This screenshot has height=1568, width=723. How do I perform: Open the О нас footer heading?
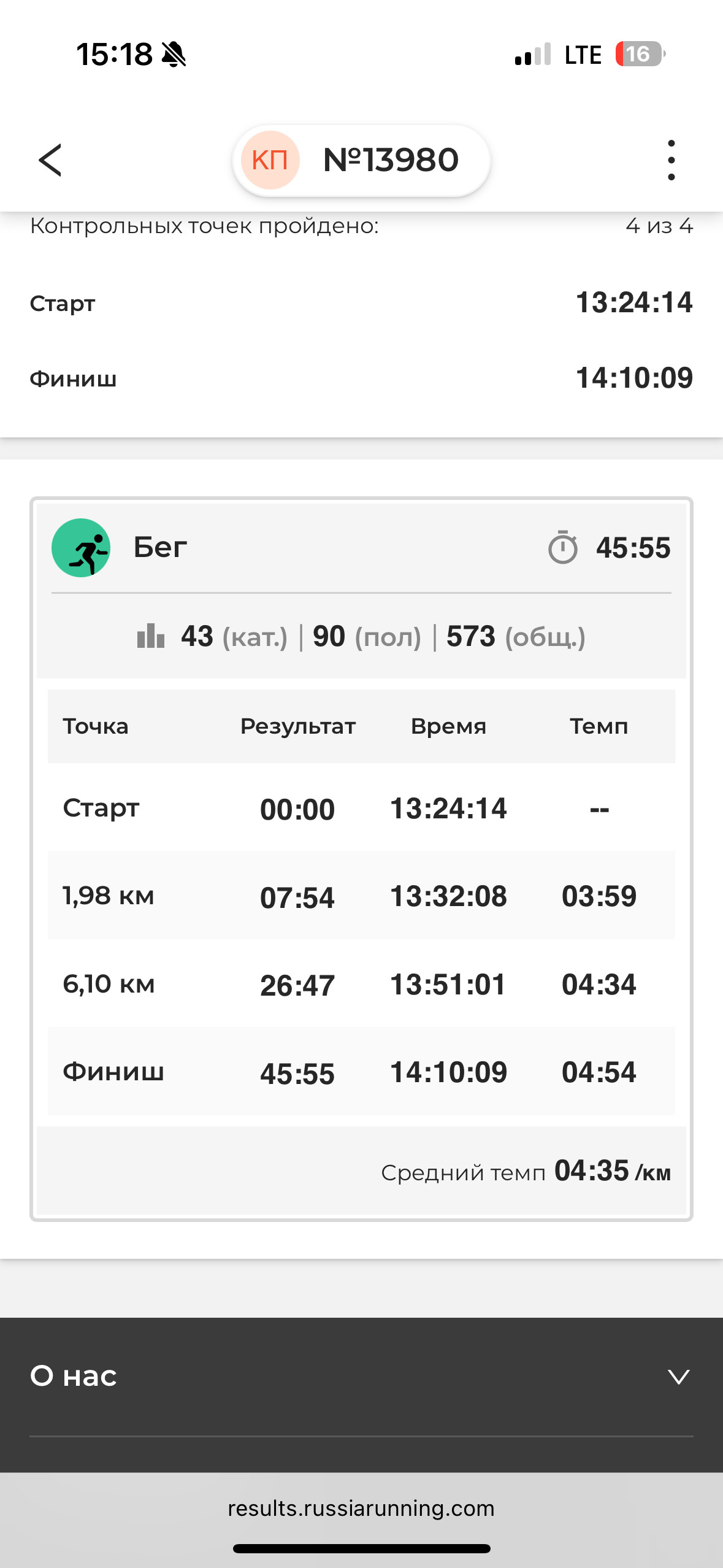click(x=74, y=1376)
